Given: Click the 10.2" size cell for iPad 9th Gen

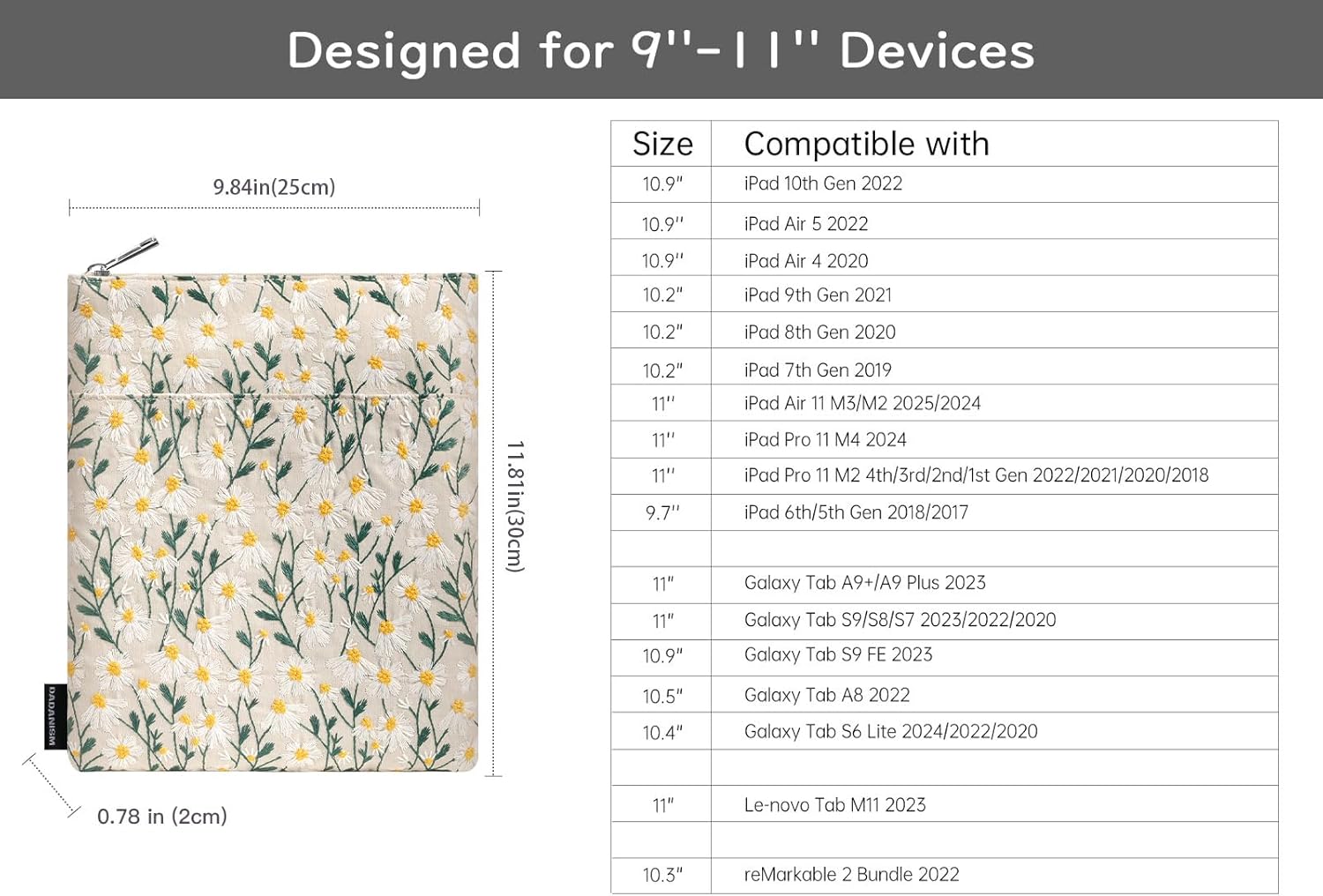Looking at the screenshot, I should (662, 295).
